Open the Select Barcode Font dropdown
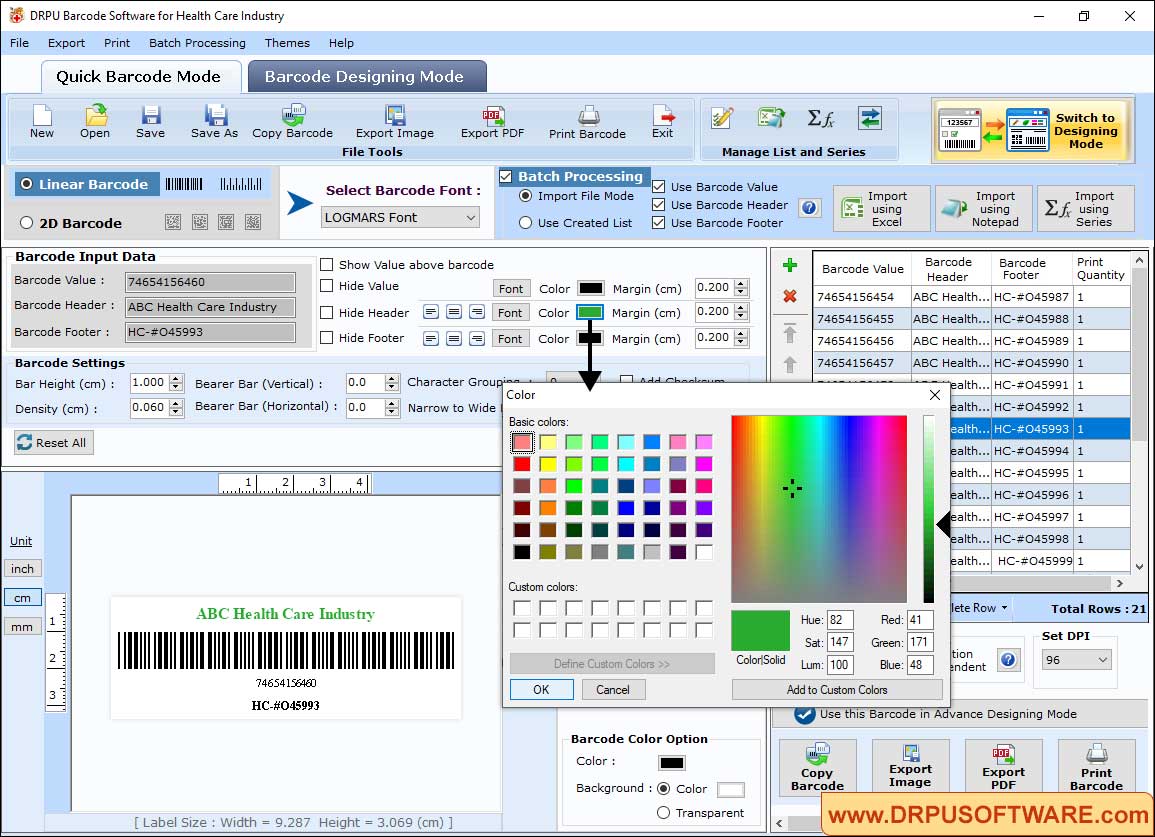The image size is (1155, 837). tap(401, 217)
